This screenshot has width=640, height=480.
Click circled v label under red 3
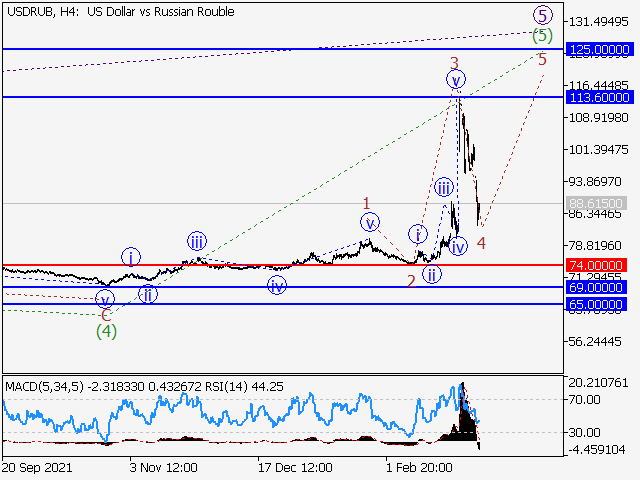point(456,80)
